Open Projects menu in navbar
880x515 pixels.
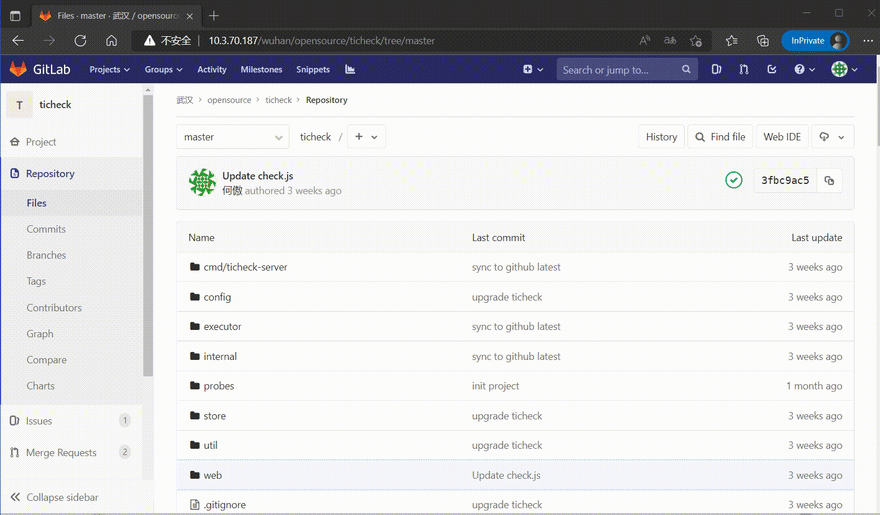tap(109, 70)
